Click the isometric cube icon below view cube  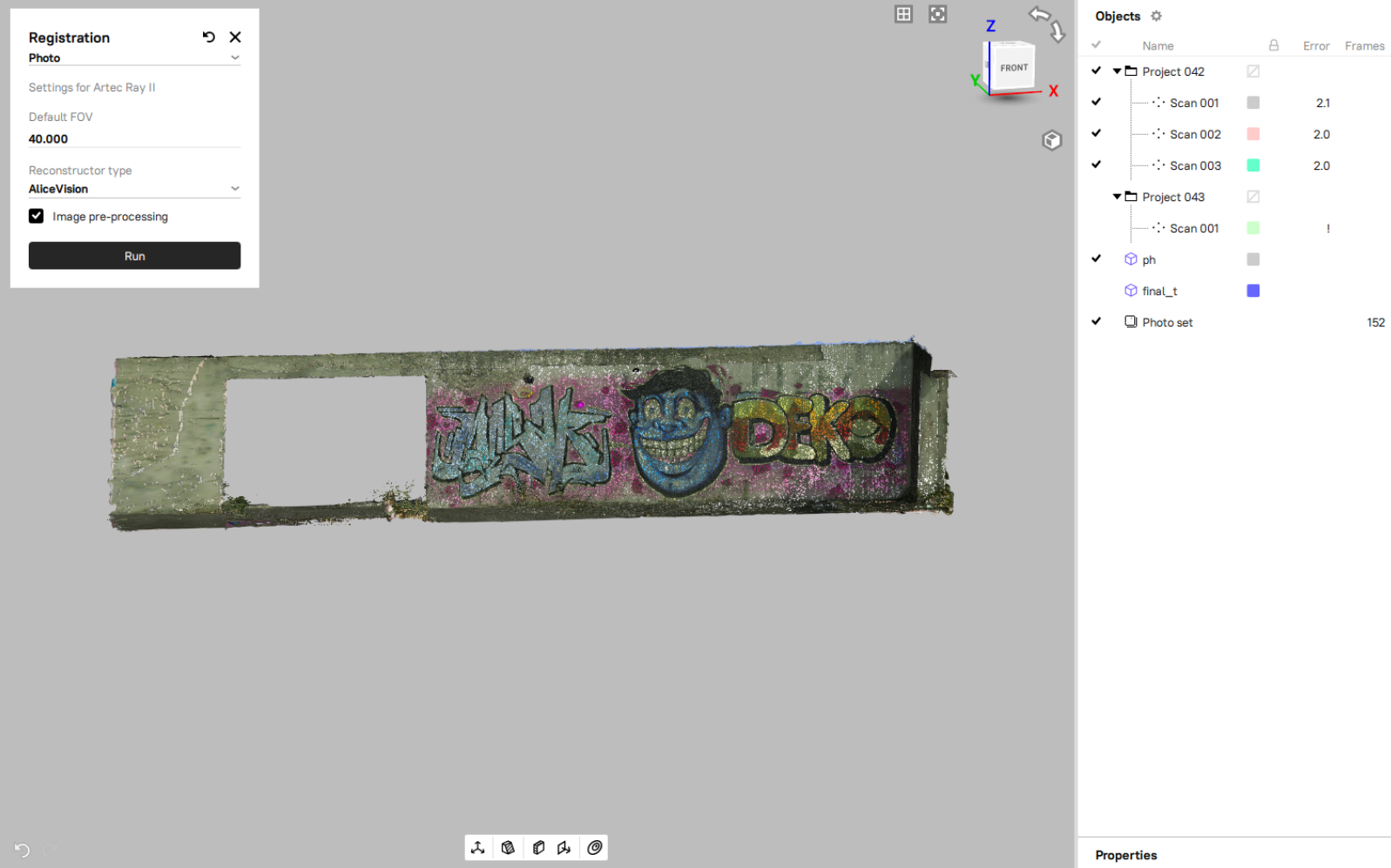[1052, 140]
